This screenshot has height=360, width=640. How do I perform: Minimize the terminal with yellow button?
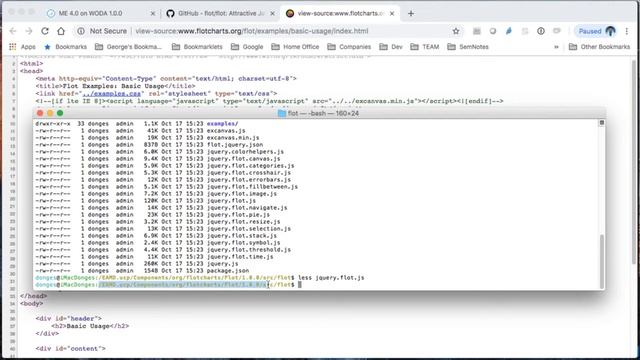(x=50, y=113)
